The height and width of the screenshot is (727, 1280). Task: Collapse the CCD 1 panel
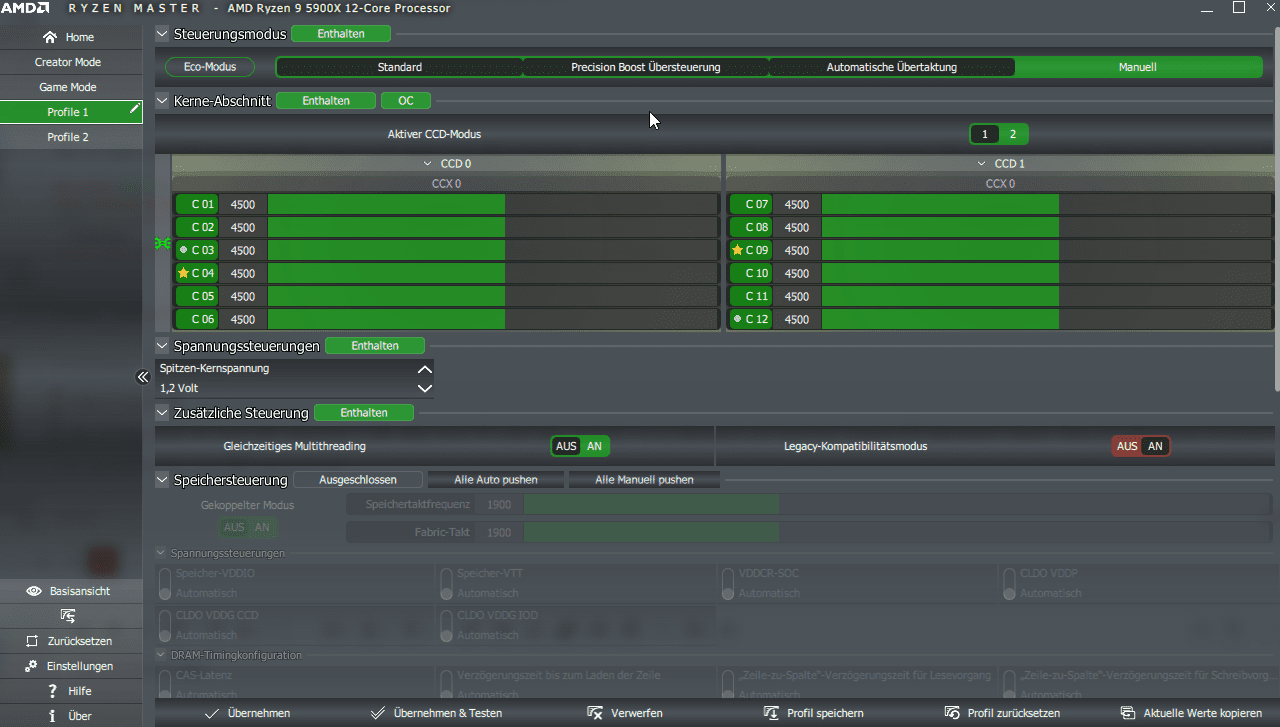coord(983,163)
